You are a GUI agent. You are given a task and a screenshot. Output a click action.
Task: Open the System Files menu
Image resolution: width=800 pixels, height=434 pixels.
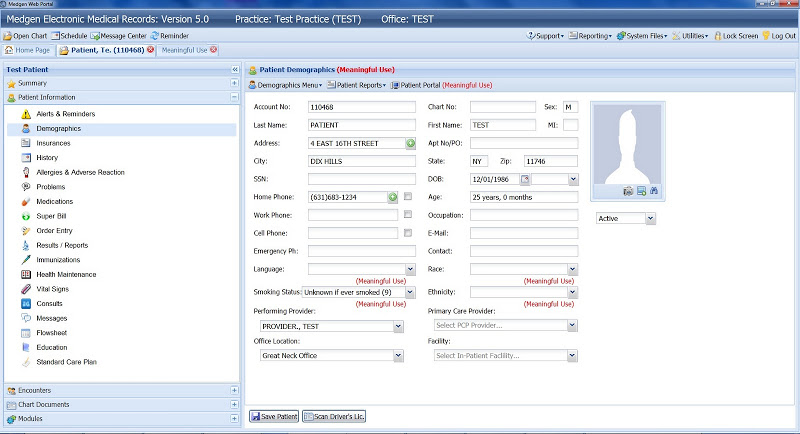(642, 36)
